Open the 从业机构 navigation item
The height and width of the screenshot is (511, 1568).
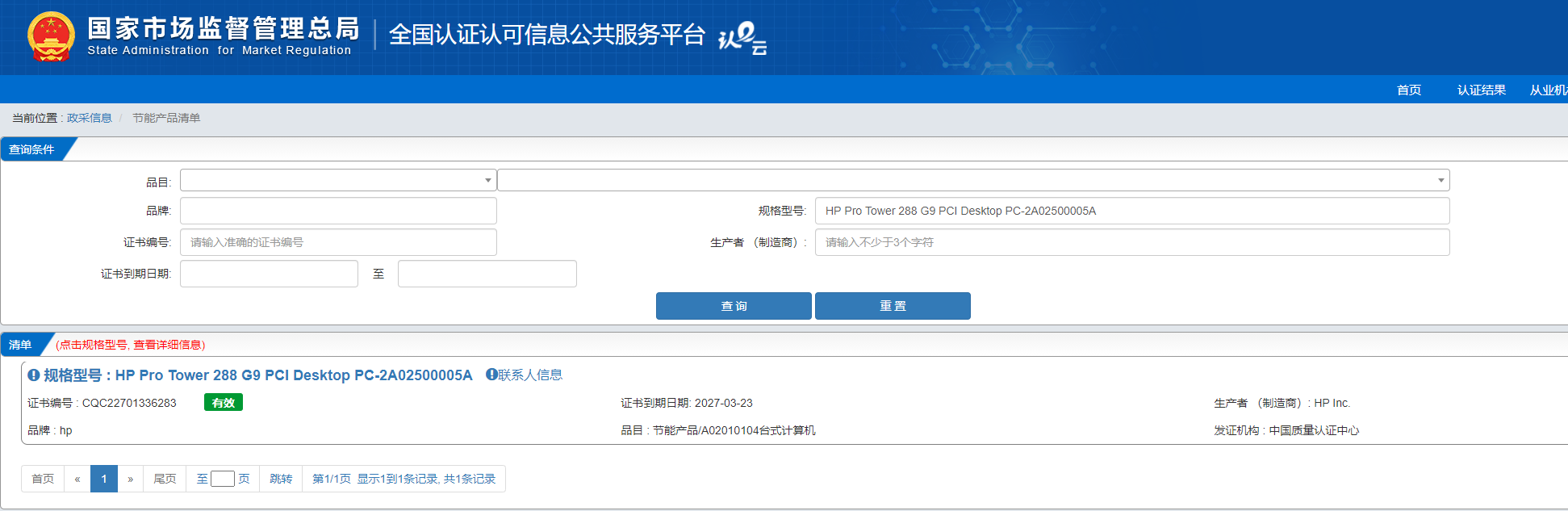[1549, 90]
